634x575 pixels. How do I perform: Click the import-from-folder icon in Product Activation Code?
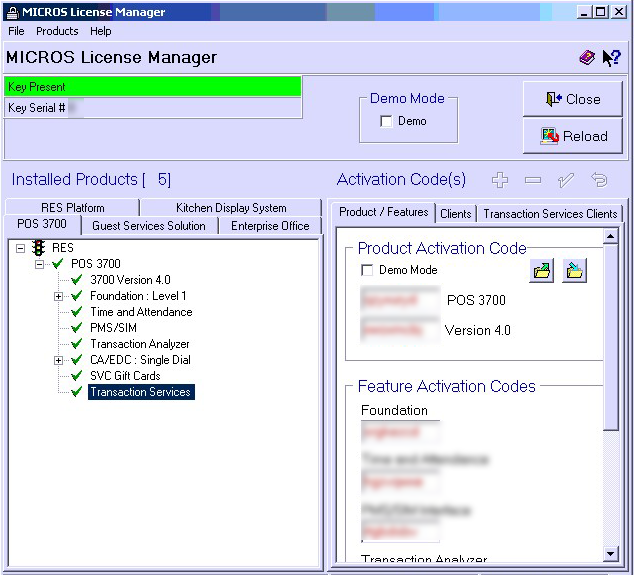[575, 271]
